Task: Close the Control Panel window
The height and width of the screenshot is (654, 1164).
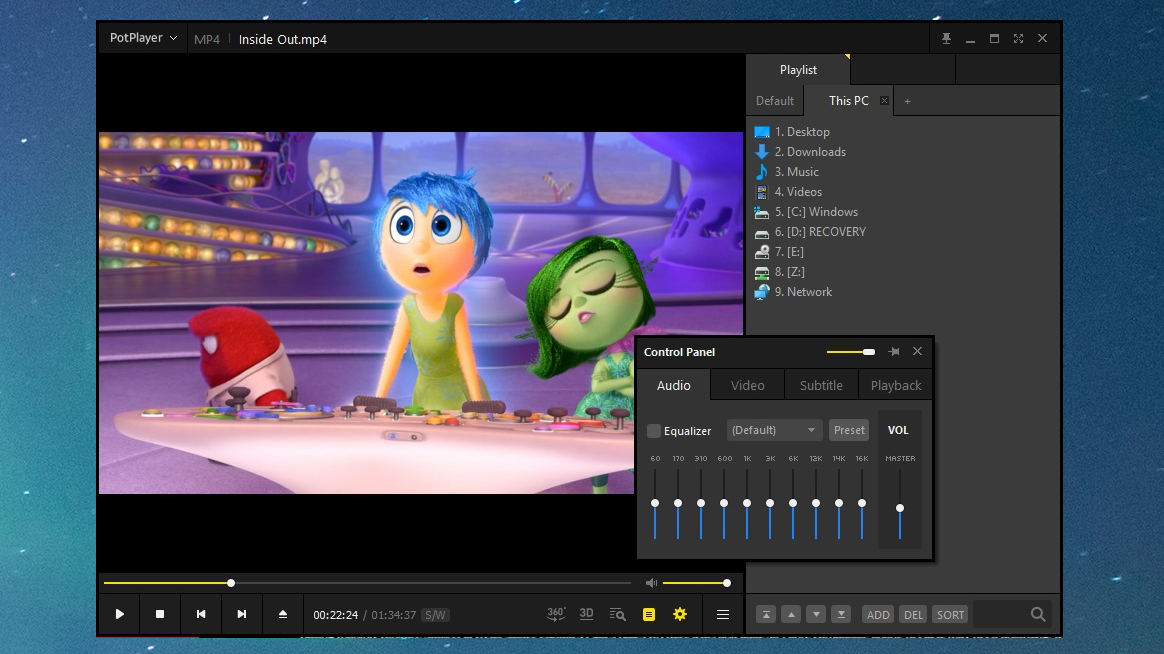Action: point(918,352)
